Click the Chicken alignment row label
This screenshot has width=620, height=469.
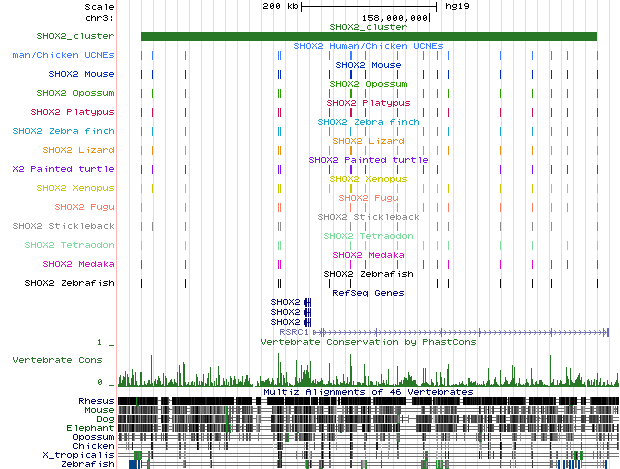point(94,446)
